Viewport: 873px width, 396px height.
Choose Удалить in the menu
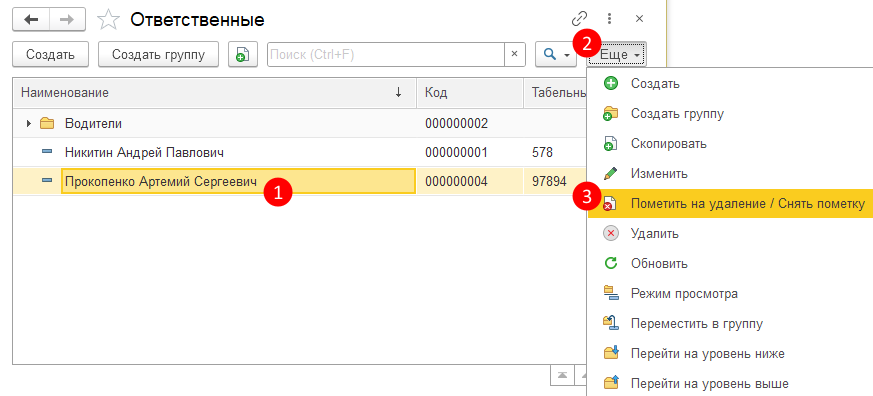click(730, 234)
